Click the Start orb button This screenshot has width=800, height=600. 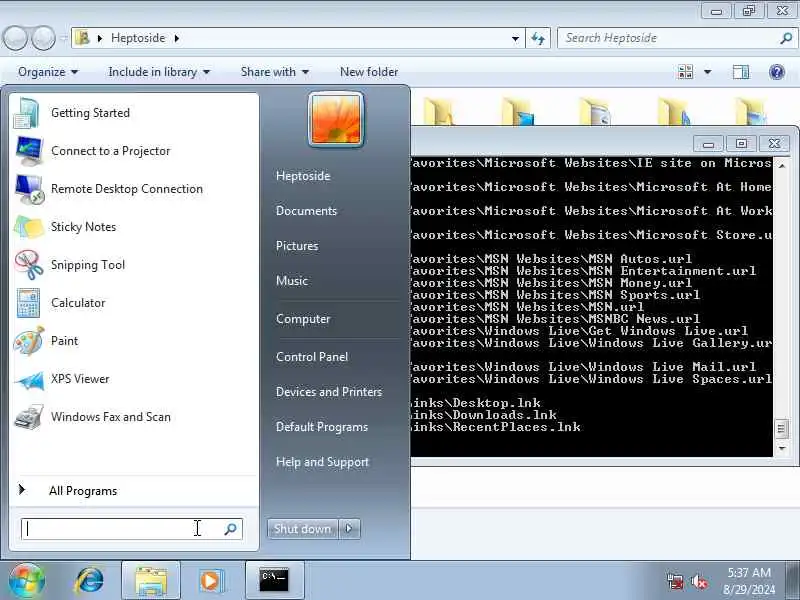pyautogui.click(x=26, y=580)
